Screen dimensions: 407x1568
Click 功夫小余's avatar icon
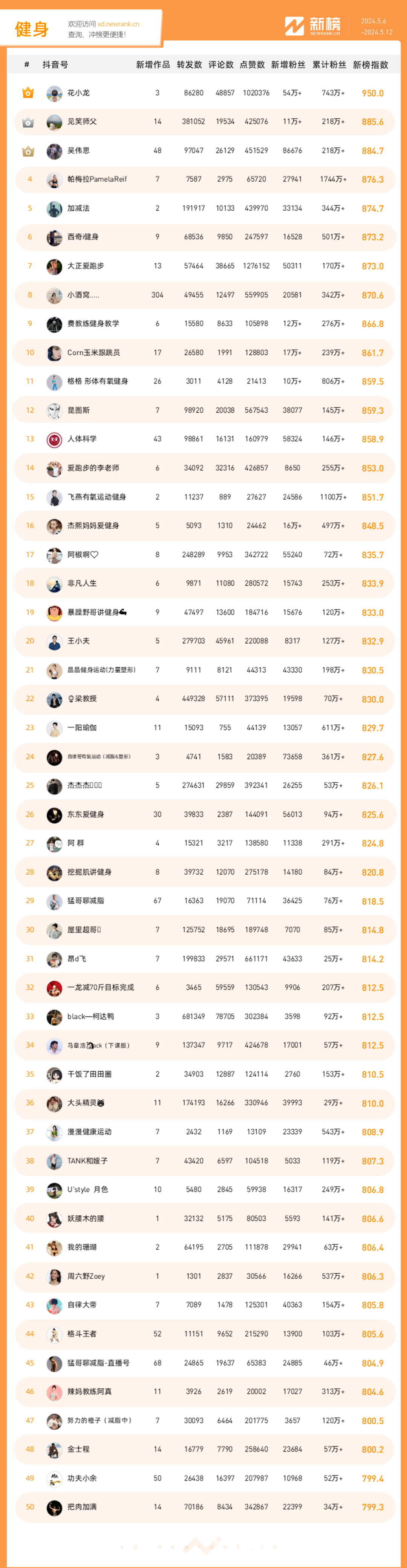pos(54,1479)
